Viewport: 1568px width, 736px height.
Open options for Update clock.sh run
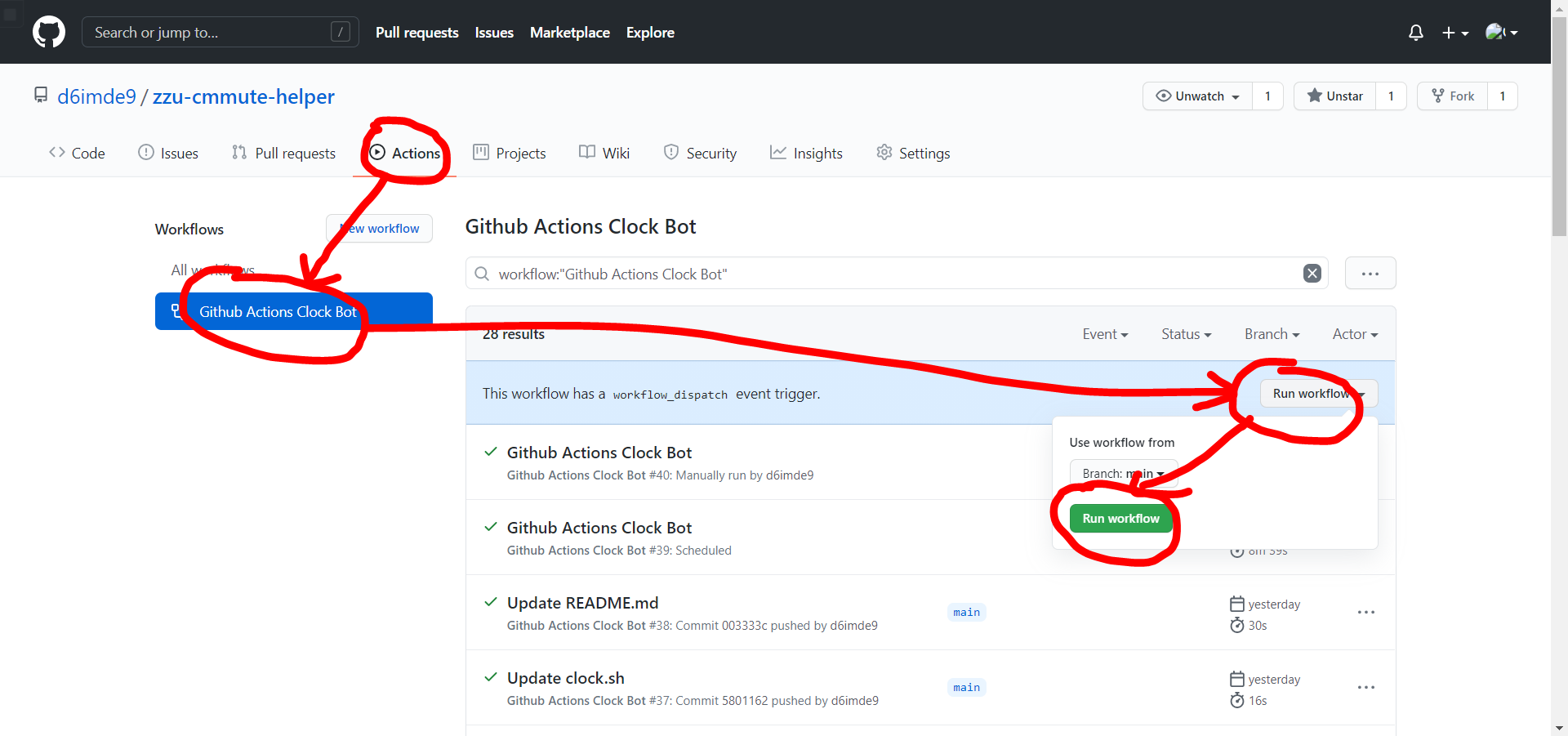1365,688
